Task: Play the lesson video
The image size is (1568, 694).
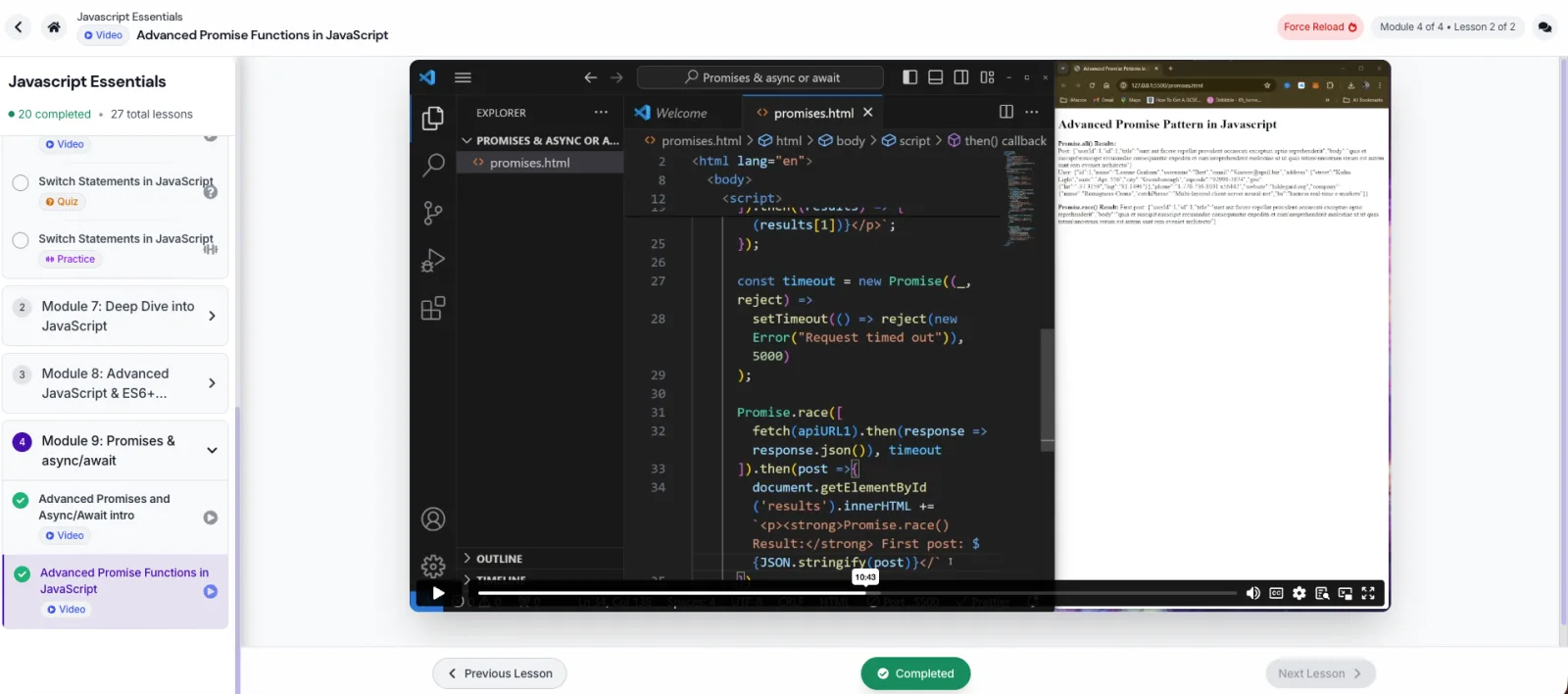Action: click(438, 593)
